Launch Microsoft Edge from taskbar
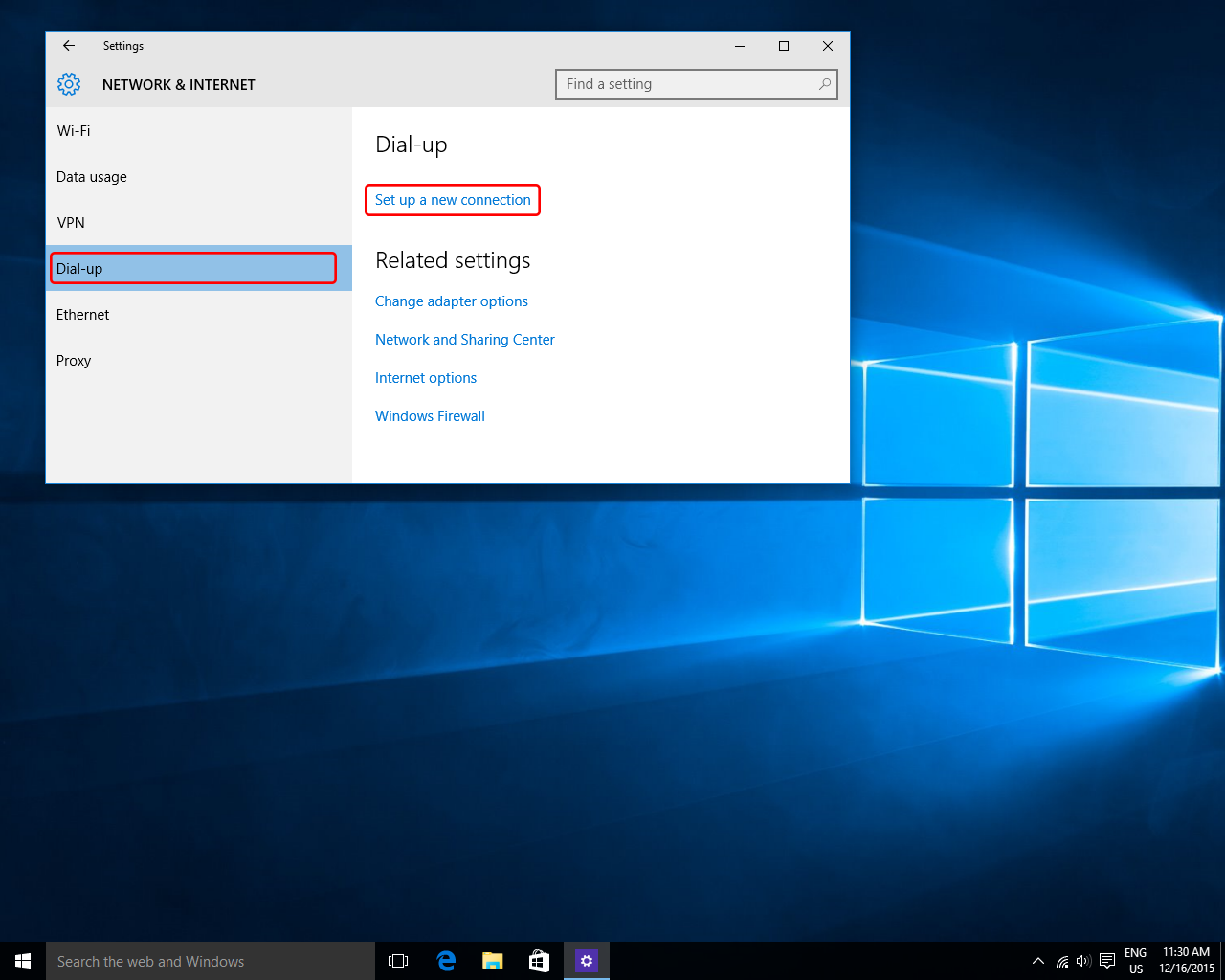Screen dimensions: 1225x980 point(446,961)
